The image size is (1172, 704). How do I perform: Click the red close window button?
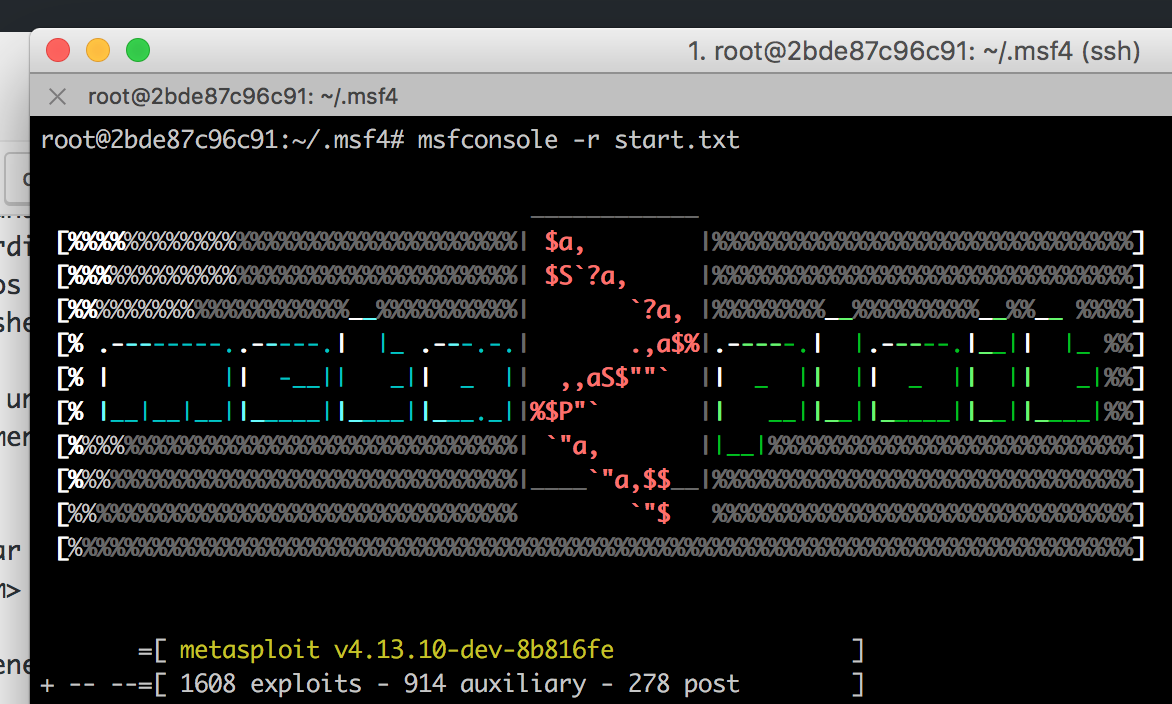(x=58, y=50)
